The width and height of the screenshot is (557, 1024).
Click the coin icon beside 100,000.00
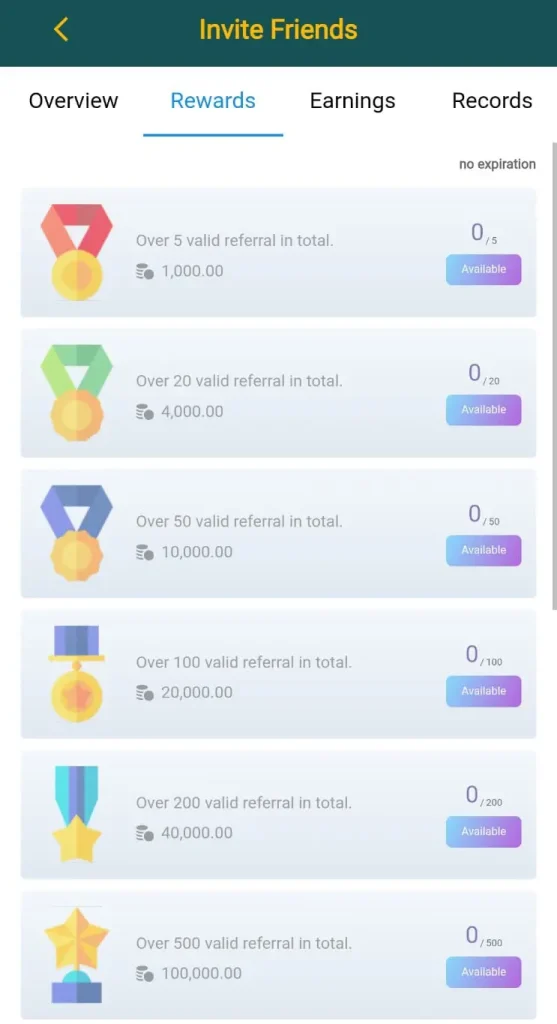[144, 973]
